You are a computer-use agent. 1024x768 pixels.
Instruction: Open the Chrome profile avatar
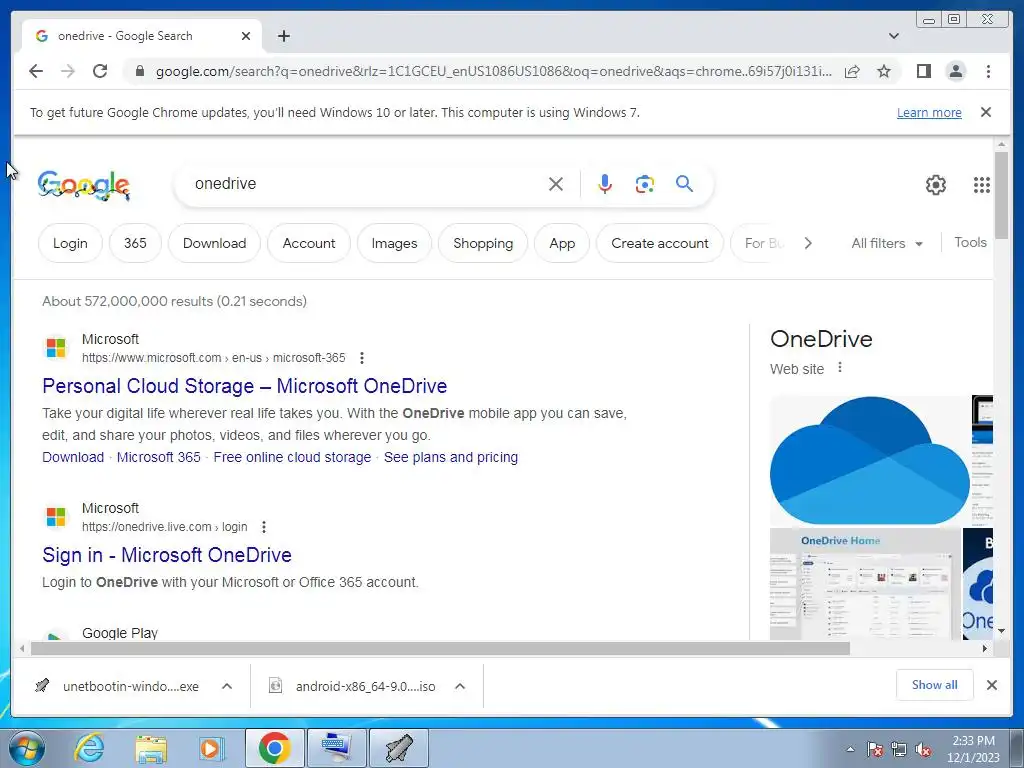pyautogui.click(x=955, y=71)
